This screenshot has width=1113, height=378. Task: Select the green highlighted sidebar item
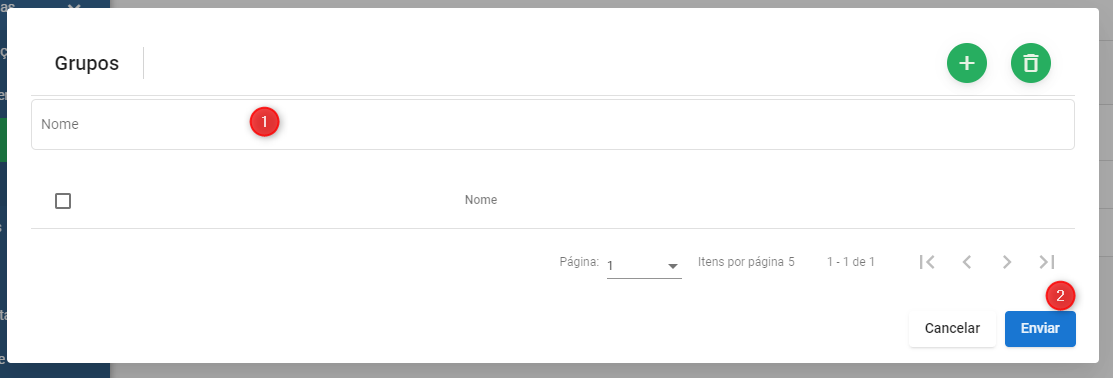click(x=4, y=140)
